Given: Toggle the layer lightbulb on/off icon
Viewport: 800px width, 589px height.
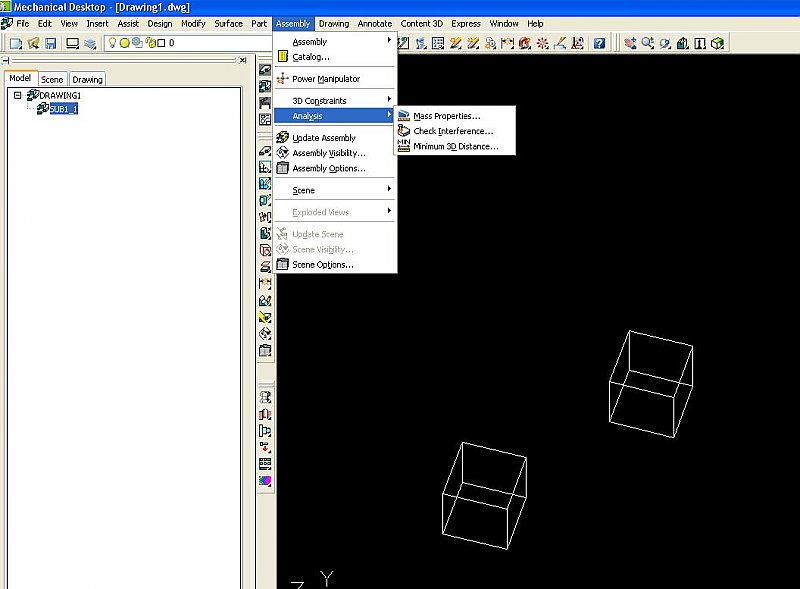Looking at the screenshot, I should (112, 43).
